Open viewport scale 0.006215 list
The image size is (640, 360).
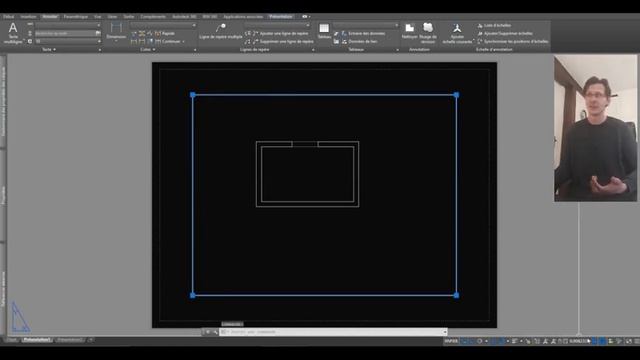click(579, 341)
